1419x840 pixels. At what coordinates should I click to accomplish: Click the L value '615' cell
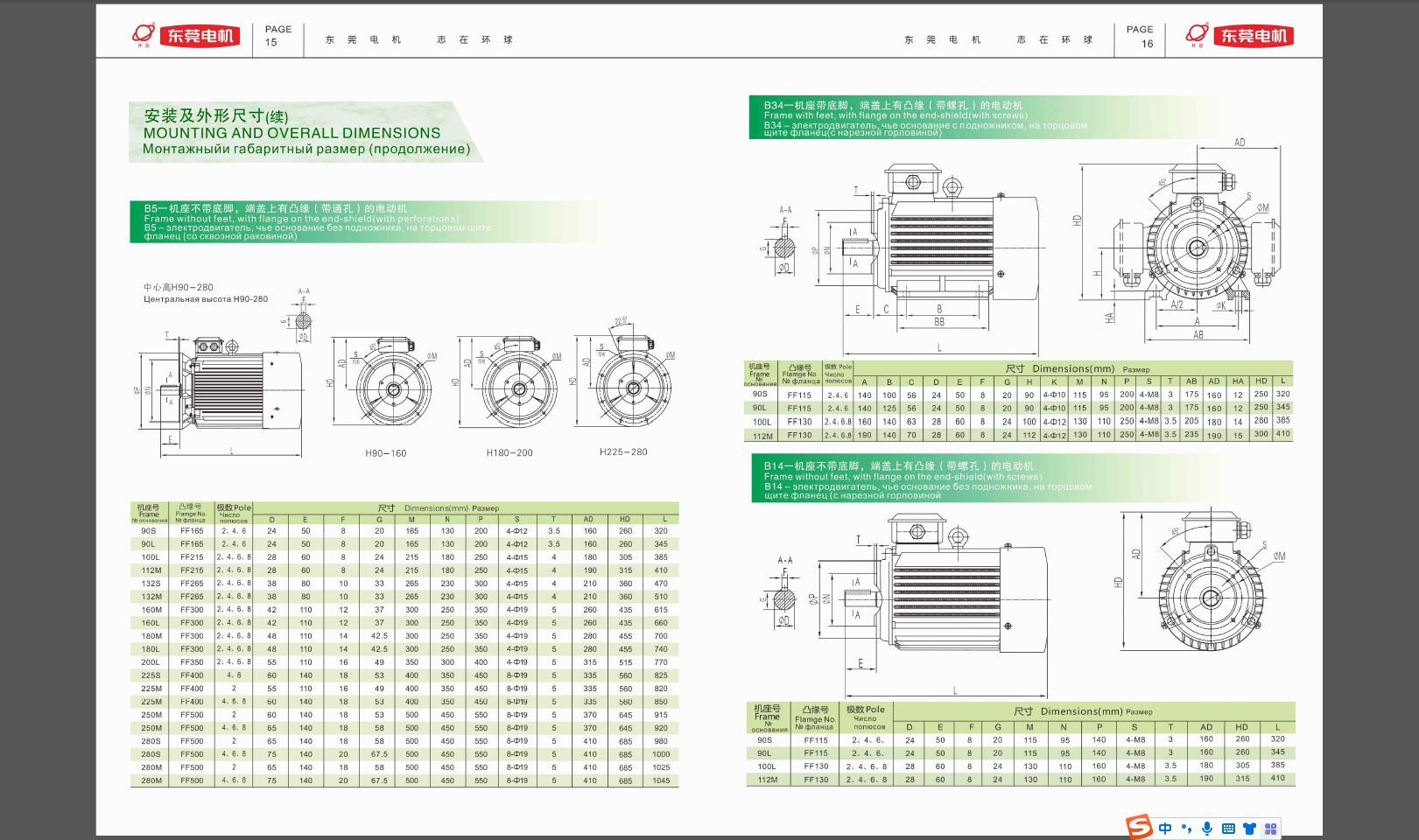coord(661,610)
